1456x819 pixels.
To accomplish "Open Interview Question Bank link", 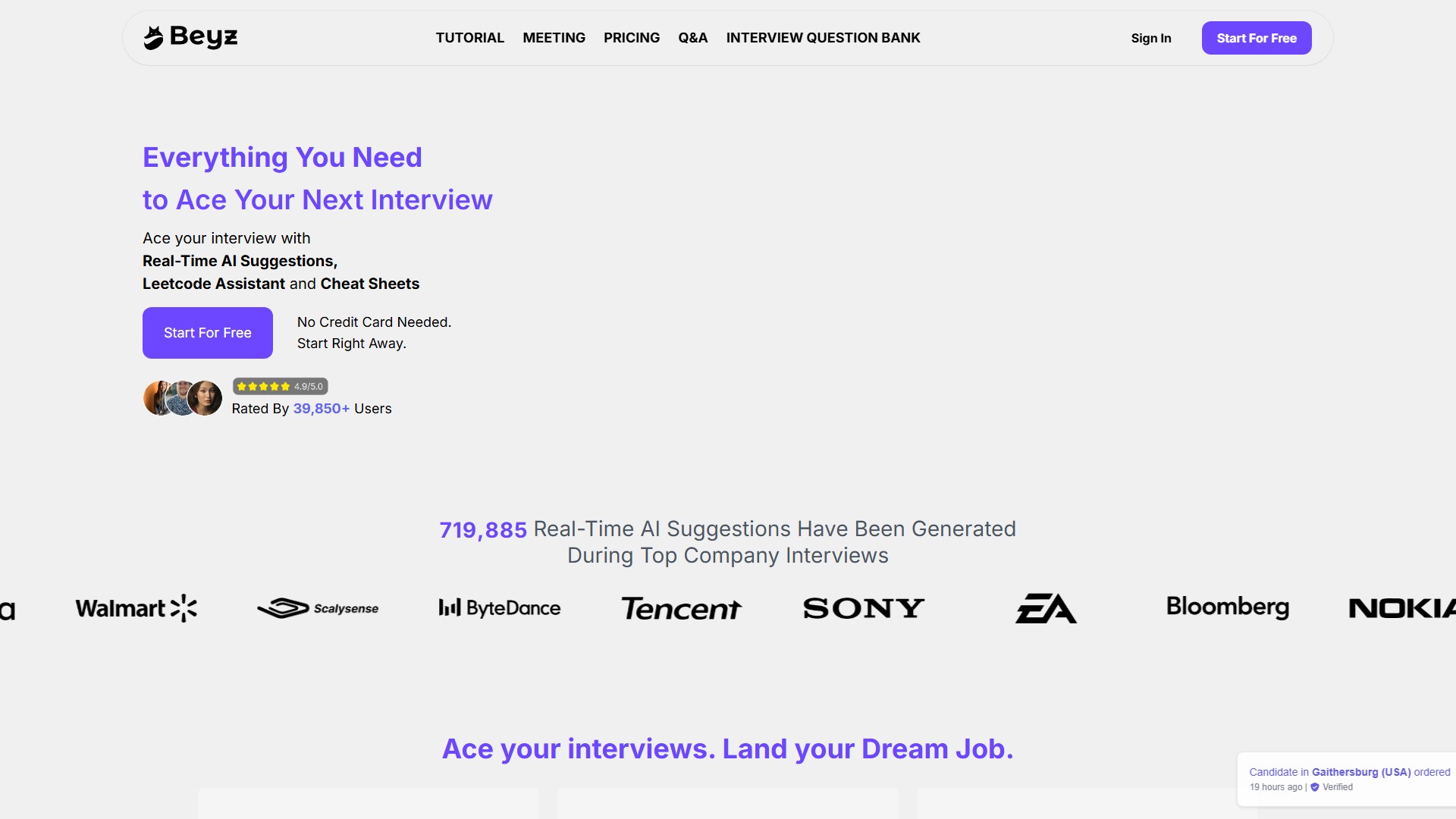I will [823, 38].
